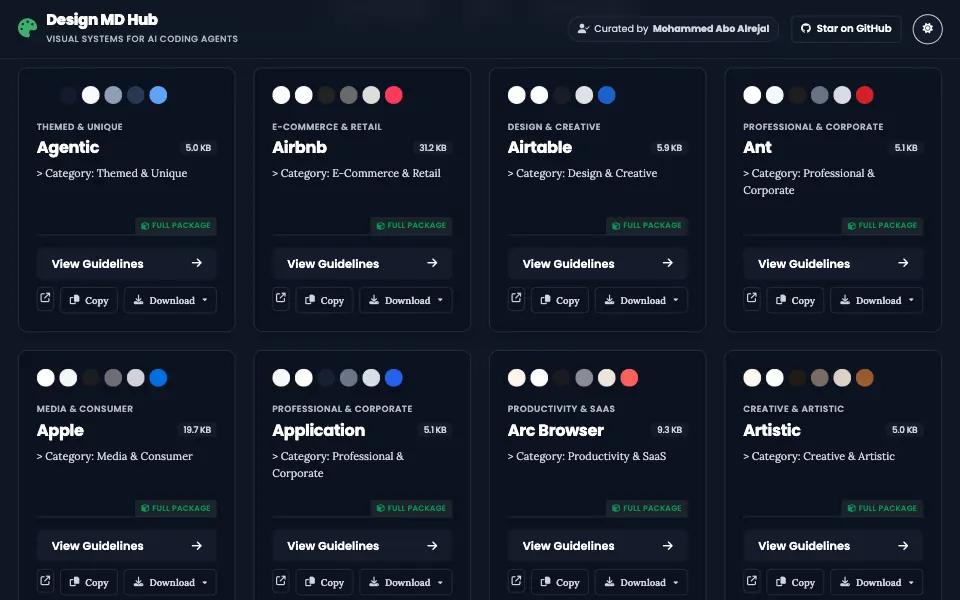Open Arc Browser card's external link icon
The height and width of the screenshot is (600, 960).
[x=516, y=581]
